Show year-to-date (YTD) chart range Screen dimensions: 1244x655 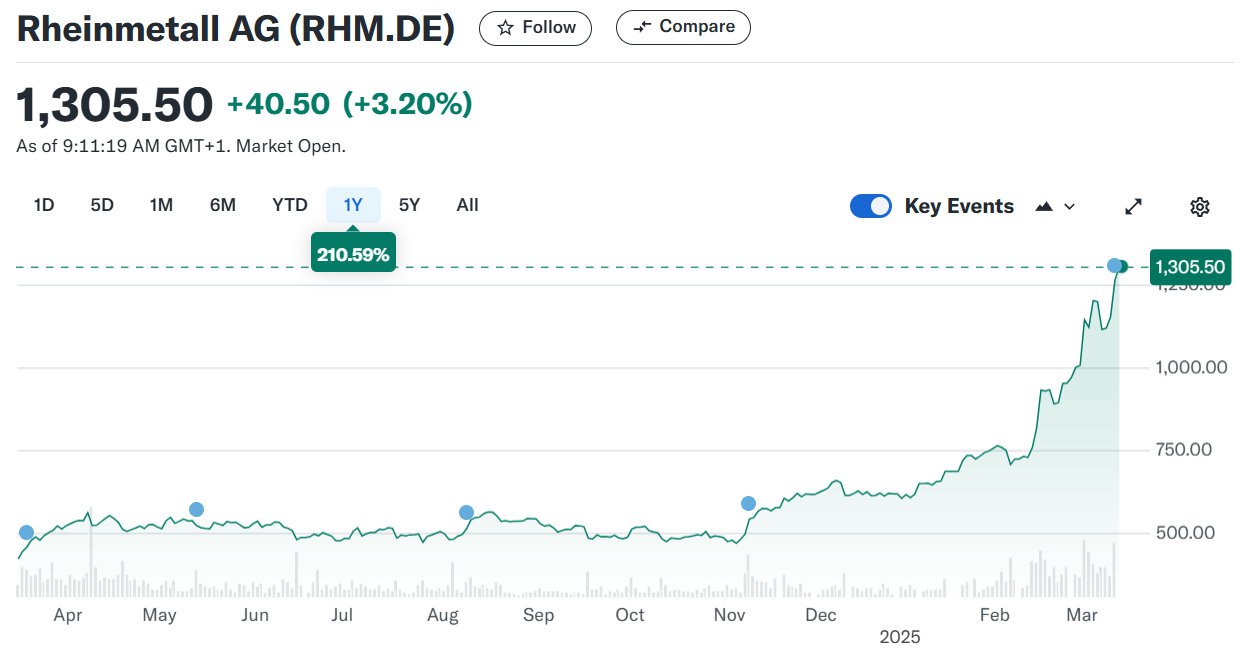tap(290, 205)
